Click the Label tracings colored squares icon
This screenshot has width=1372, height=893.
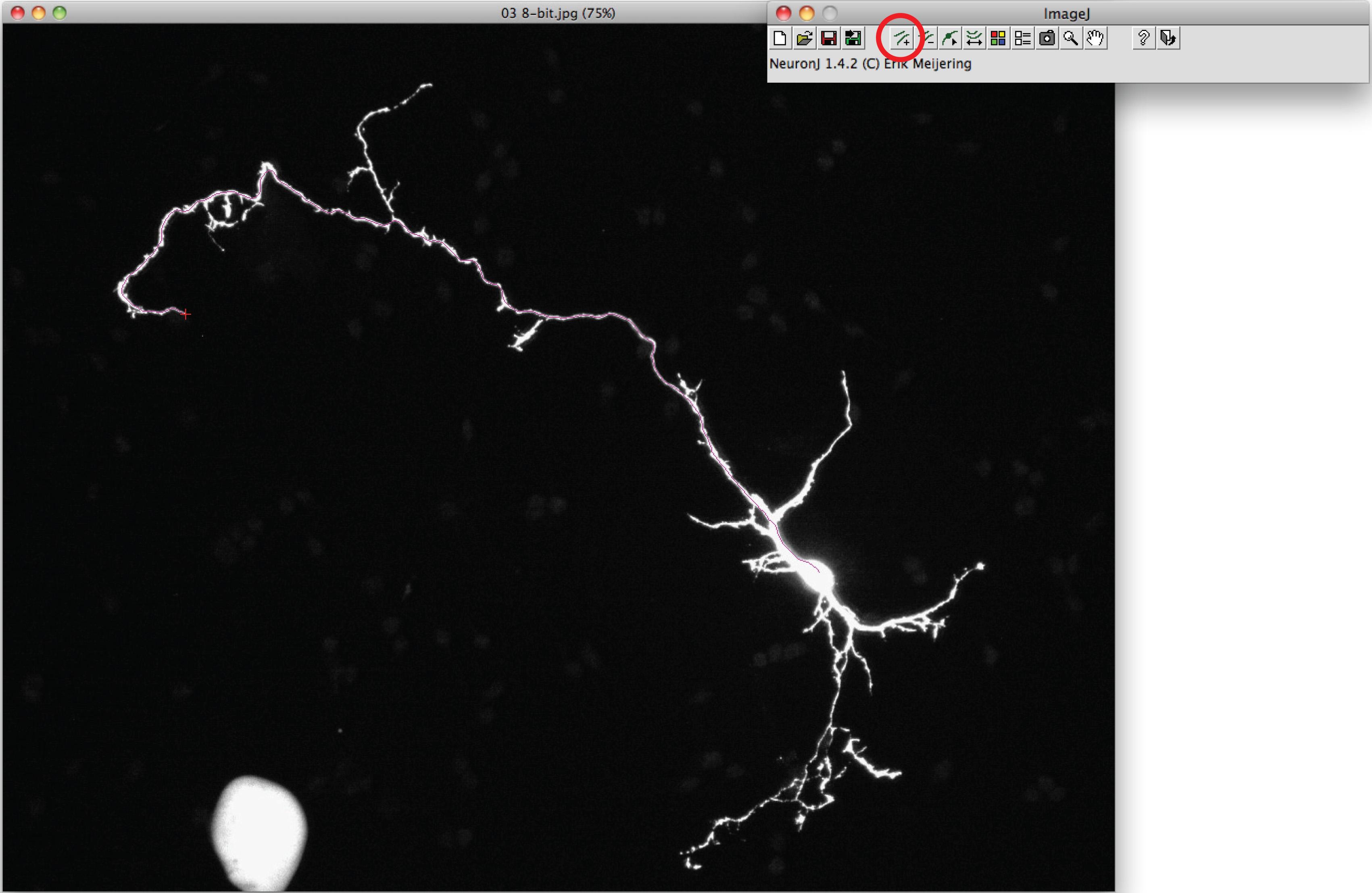[x=998, y=39]
